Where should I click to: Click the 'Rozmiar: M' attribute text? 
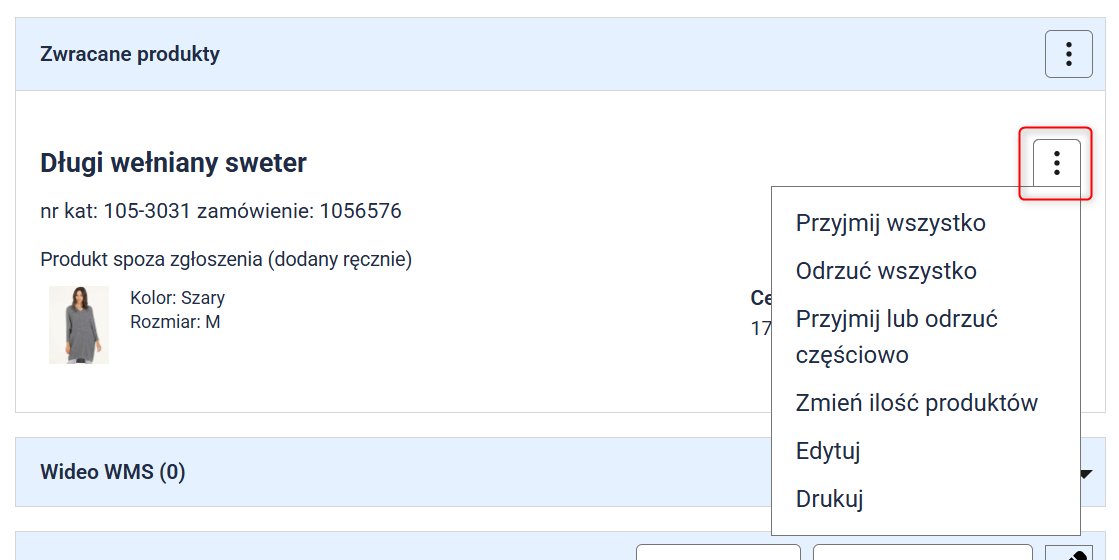pyautogui.click(x=175, y=322)
